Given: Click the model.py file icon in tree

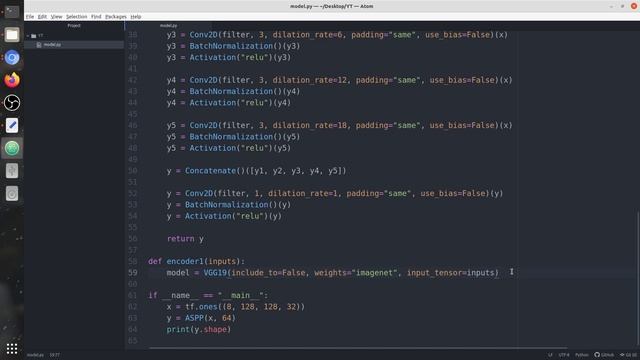Looking at the screenshot, I should click(39, 45).
